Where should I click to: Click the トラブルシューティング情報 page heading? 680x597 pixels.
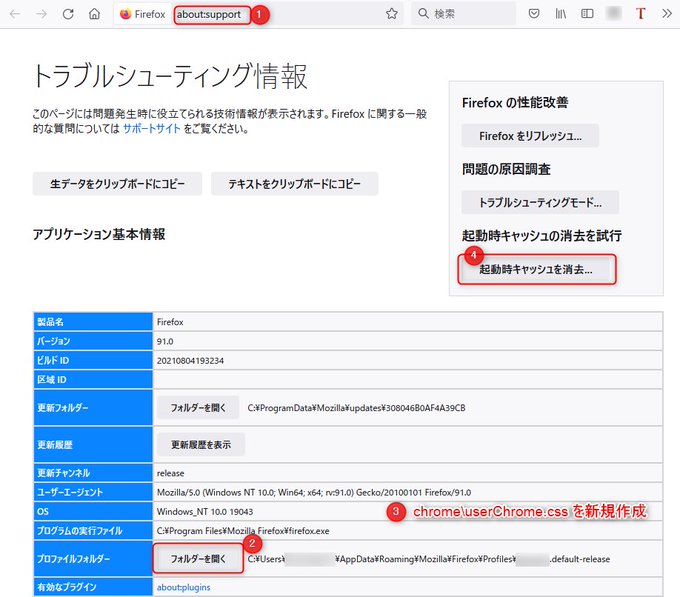click(x=170, y=76)
